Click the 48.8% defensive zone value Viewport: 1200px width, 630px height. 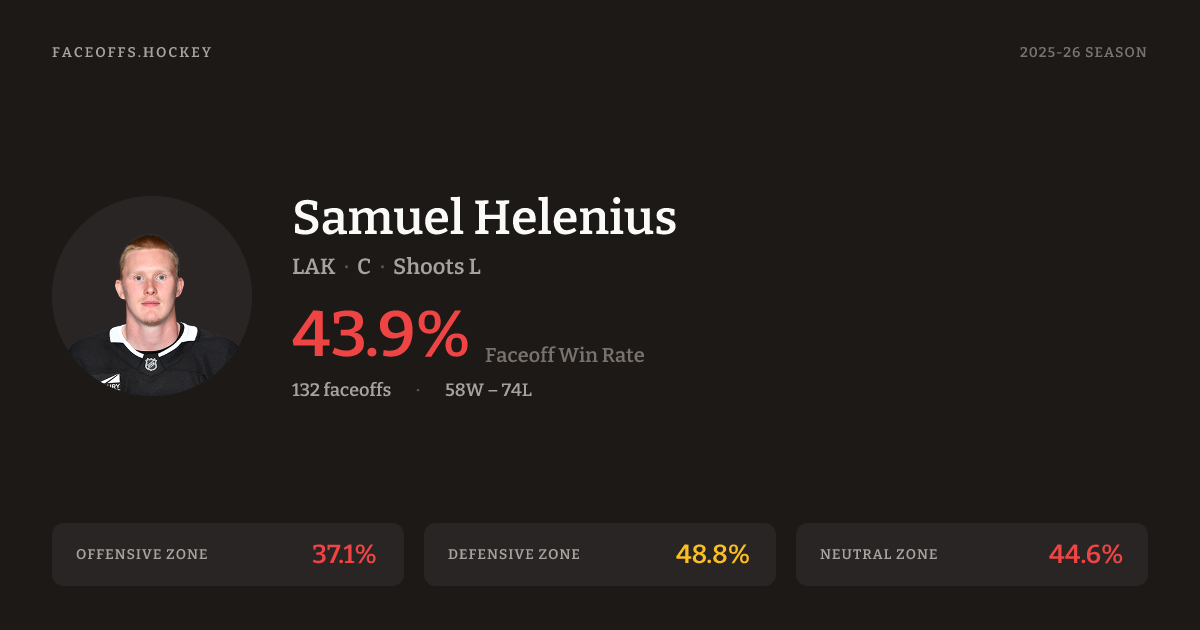[712, 554]
